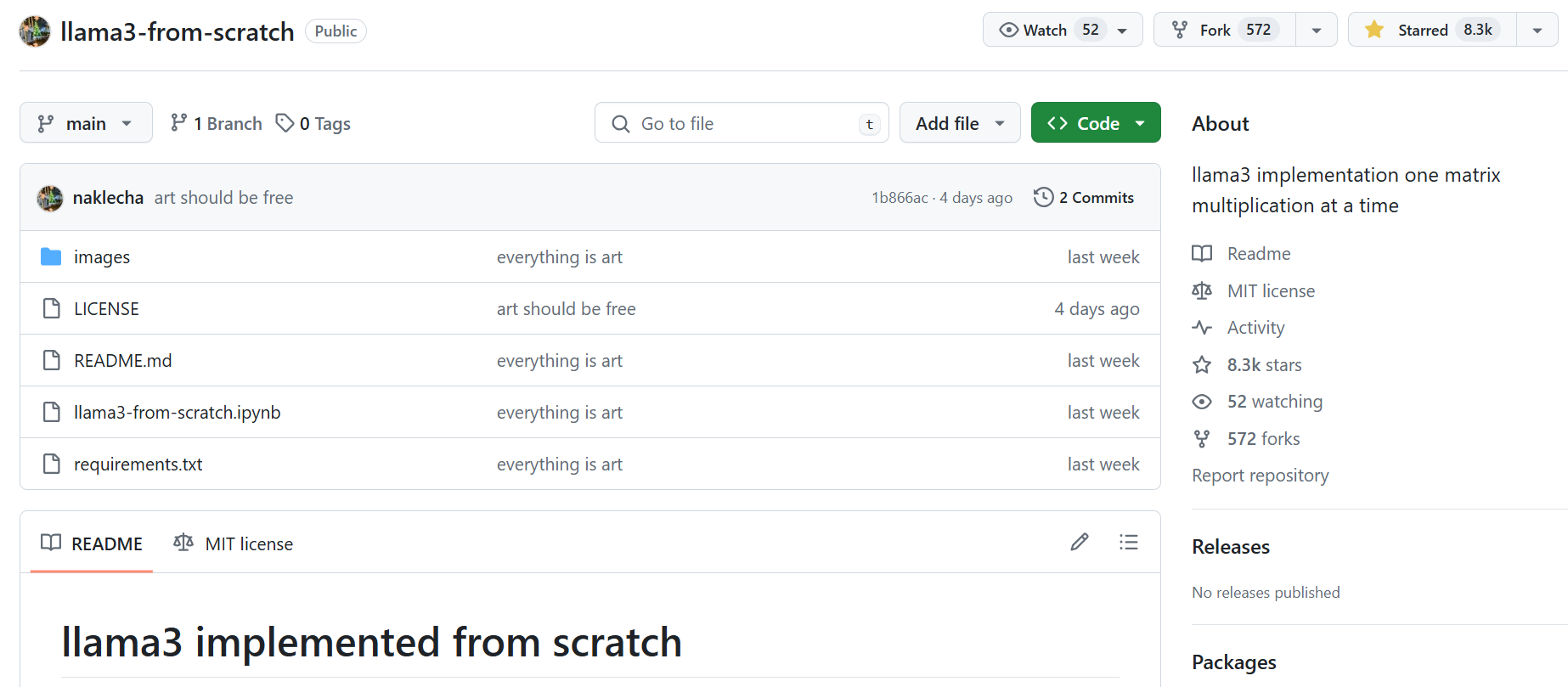Image resolution: width=1568 pixels, height=687 pixels.
Task: Open the LICENSE file
Action: coord(106,309)
